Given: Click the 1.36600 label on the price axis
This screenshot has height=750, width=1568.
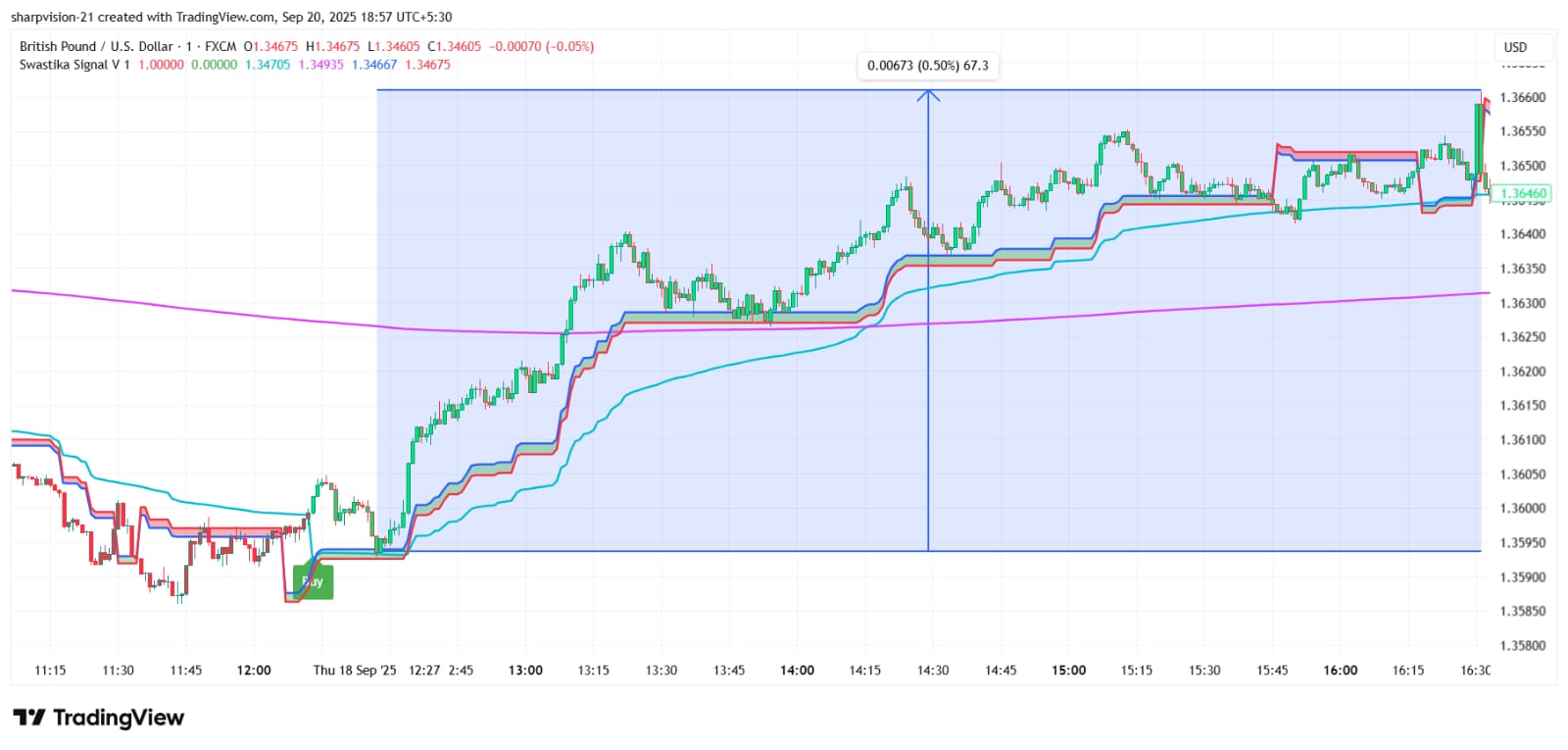Looking at the screenshot, I should (1523, 97).
